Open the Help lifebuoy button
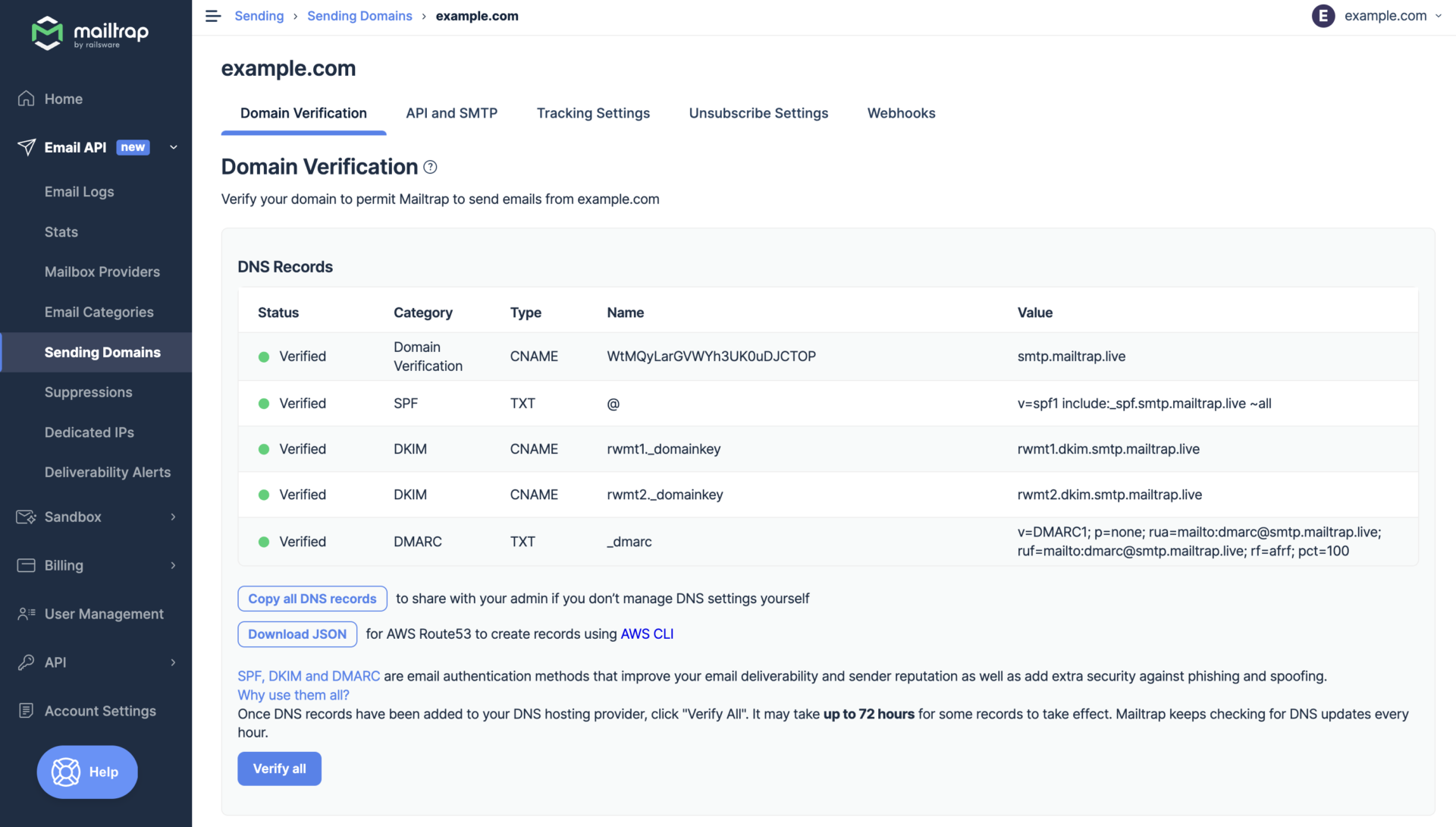The image size is (1456, 827). pos(86,772)
